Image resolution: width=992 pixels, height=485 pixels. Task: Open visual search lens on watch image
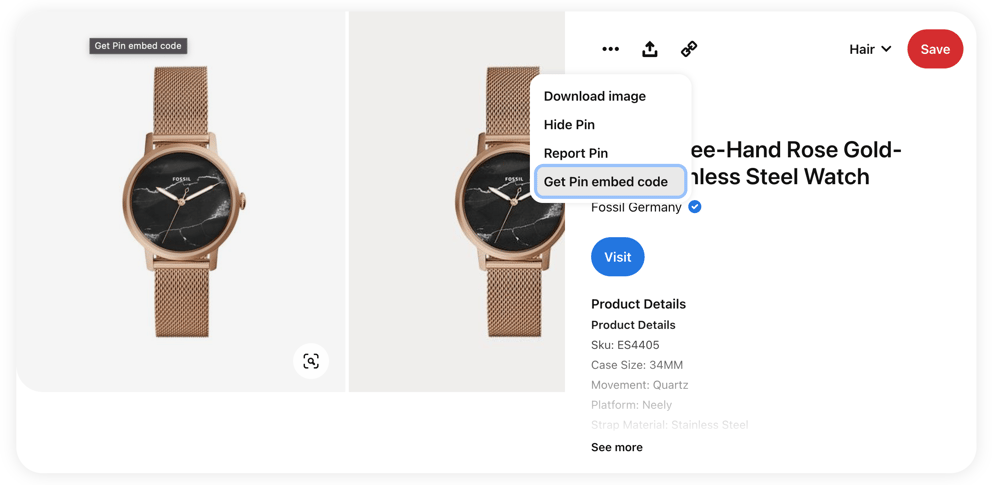tap(311, 361)
